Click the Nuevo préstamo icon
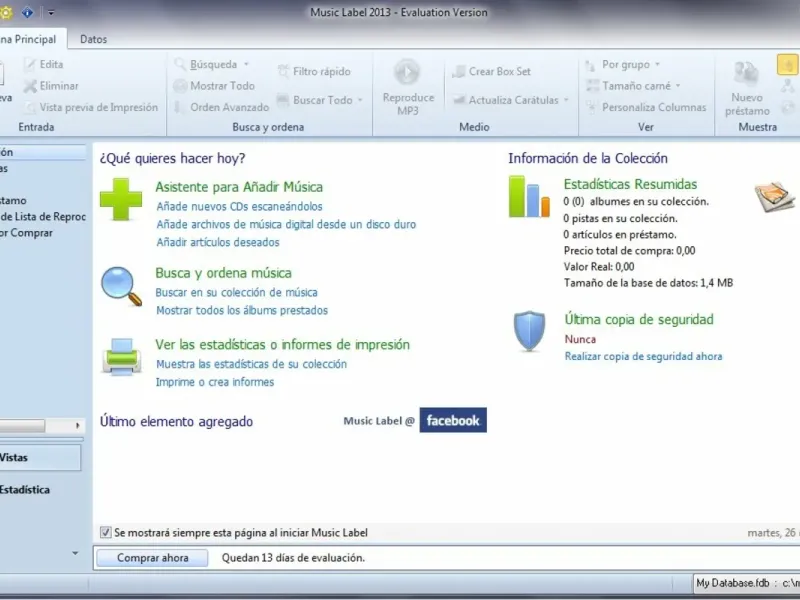The image size is (800, 600). [x=746, y=72]
